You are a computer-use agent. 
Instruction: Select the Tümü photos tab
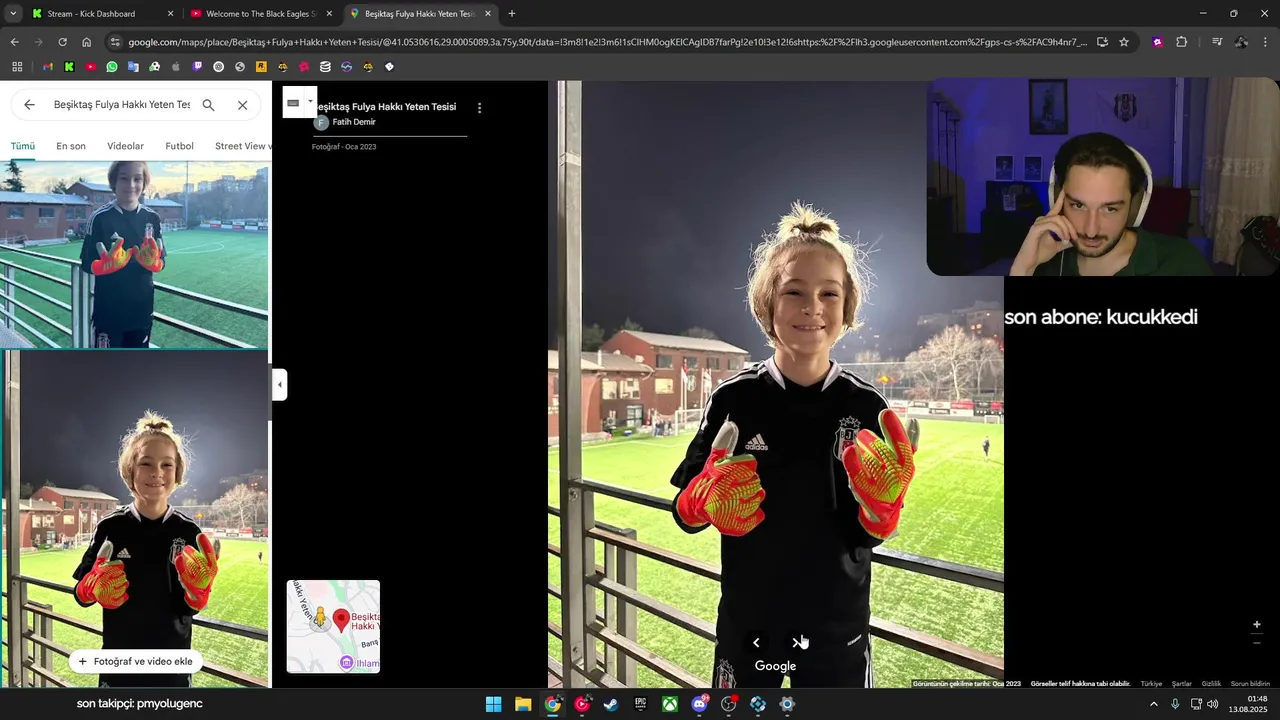[x=22, y=146]
